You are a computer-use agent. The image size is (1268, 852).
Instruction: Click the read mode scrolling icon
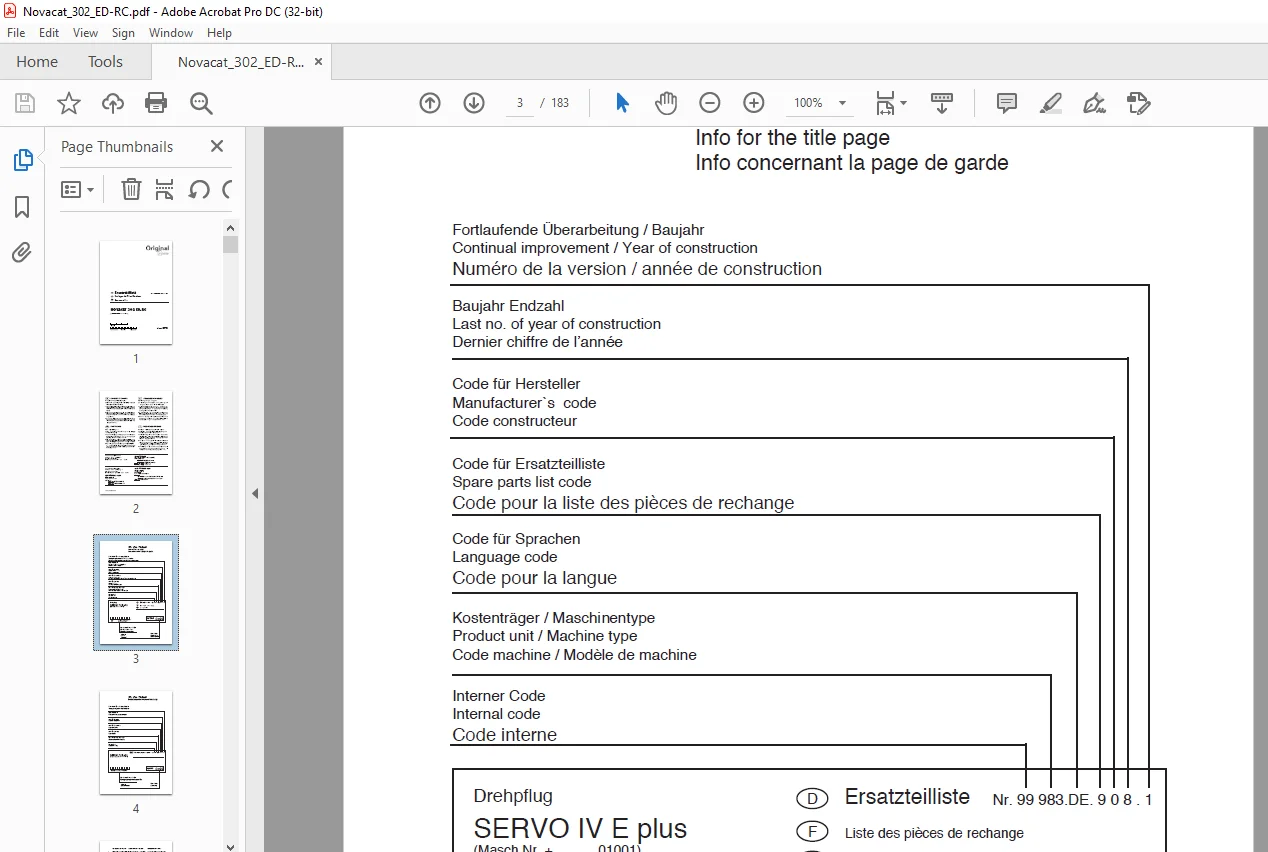pos(942,103)
